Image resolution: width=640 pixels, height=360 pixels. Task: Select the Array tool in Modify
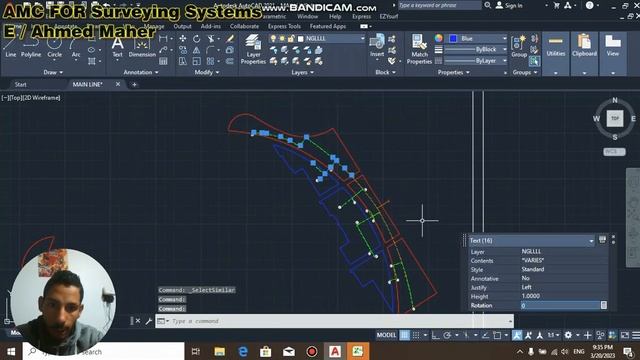(x=211, y=61)
